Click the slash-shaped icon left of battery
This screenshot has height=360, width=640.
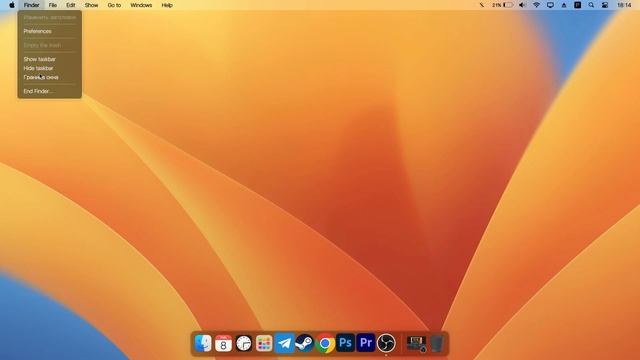(x=482, y=5)
